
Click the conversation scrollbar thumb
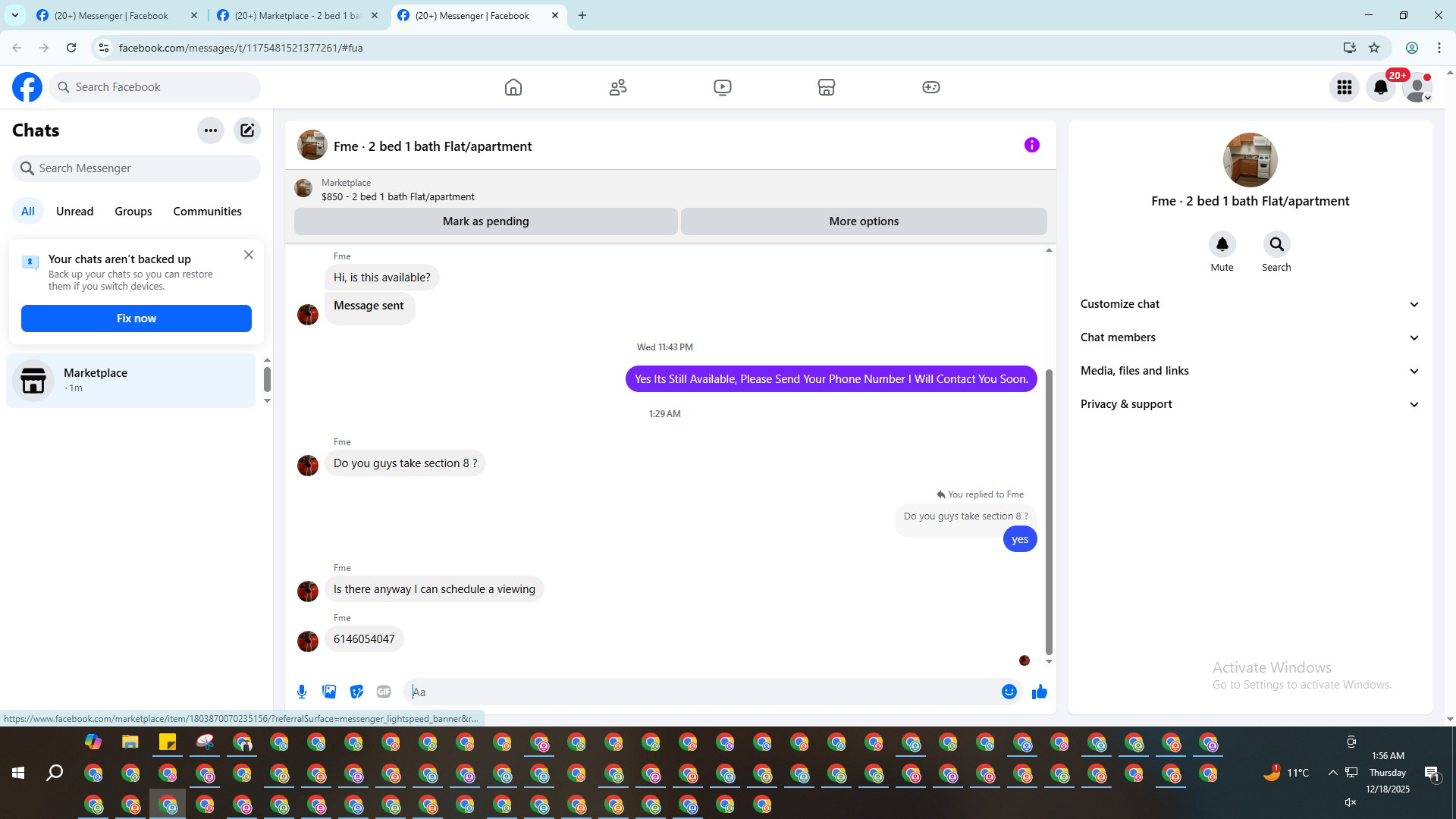pyautogui.click(x=1049, y=512)
